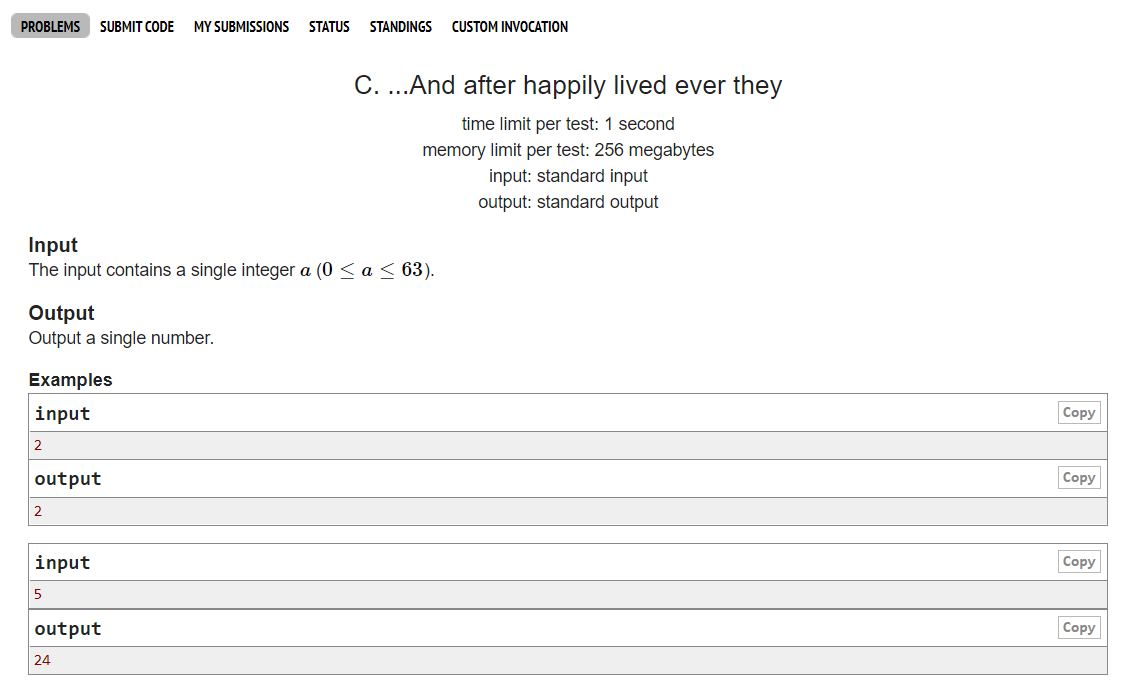Click output value 2 in first example

[38, 512]
